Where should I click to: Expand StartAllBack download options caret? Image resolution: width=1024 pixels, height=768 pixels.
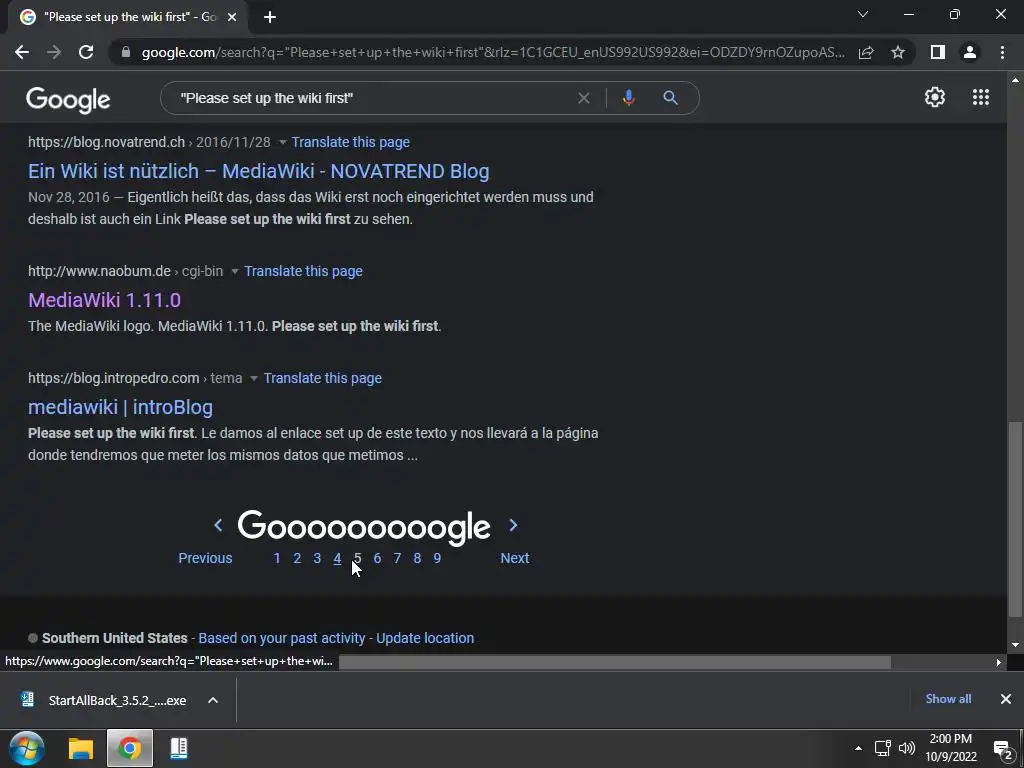point(213,700)
